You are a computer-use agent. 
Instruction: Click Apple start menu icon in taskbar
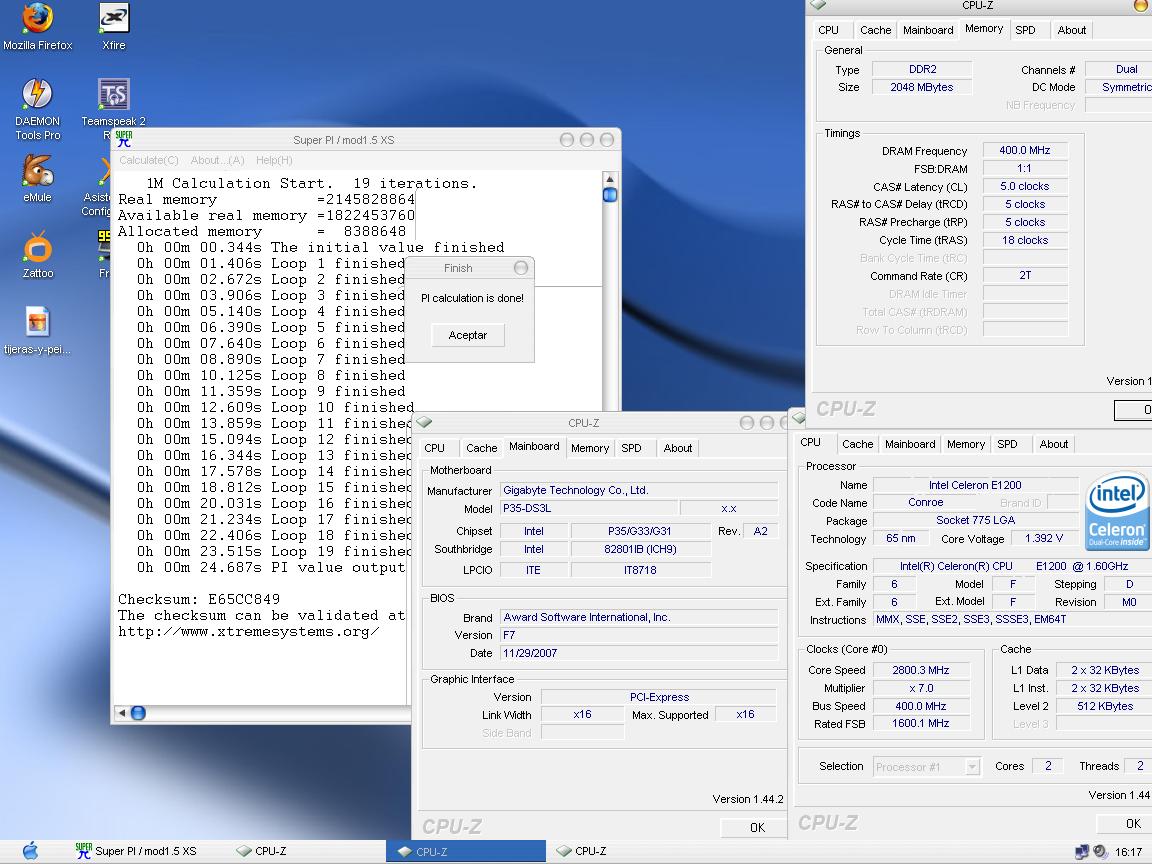click(x=30, y=851)
